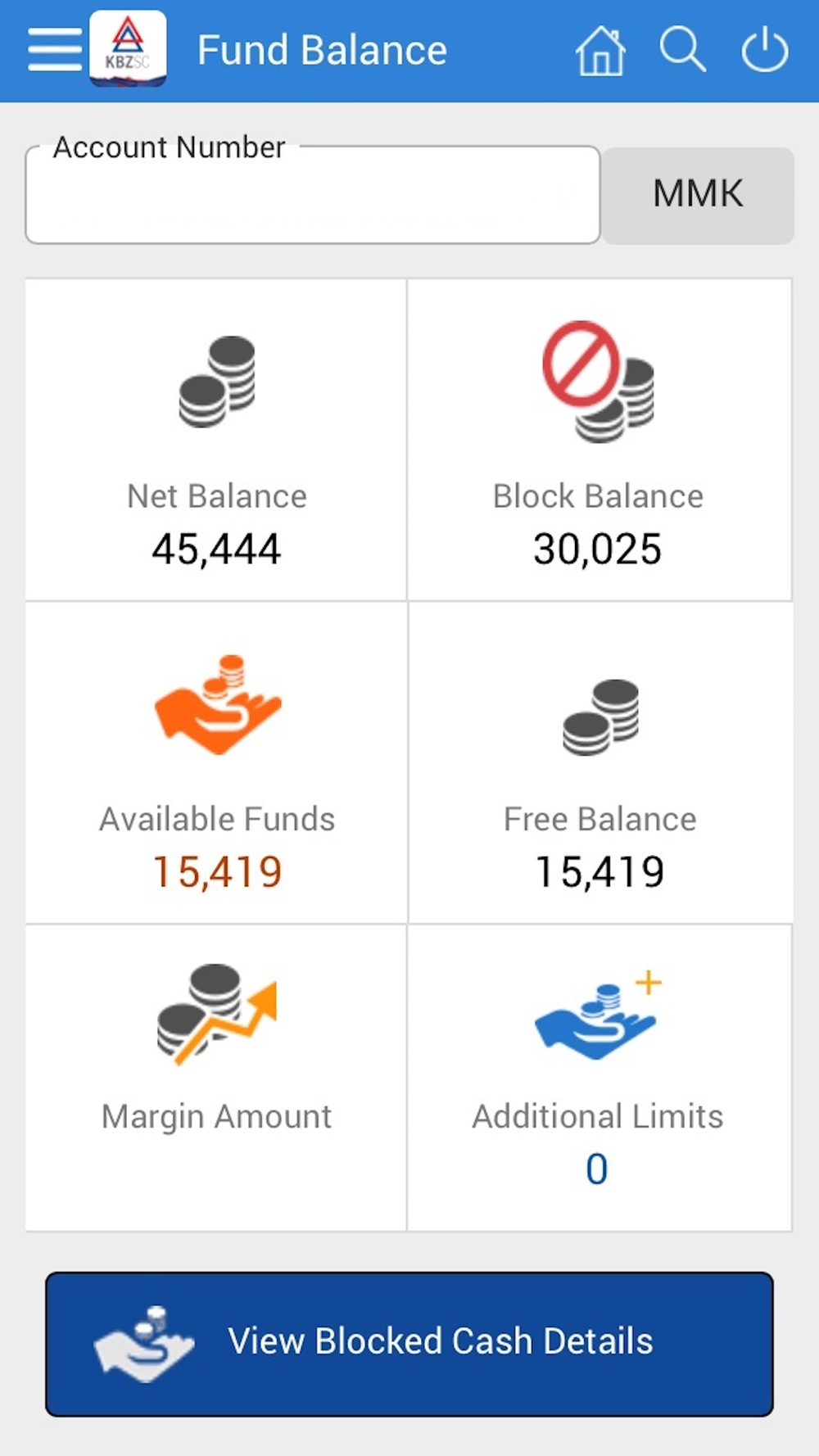Go to the home screen icon
Screen dimensions: 819x1456
[x=600, y=51]
